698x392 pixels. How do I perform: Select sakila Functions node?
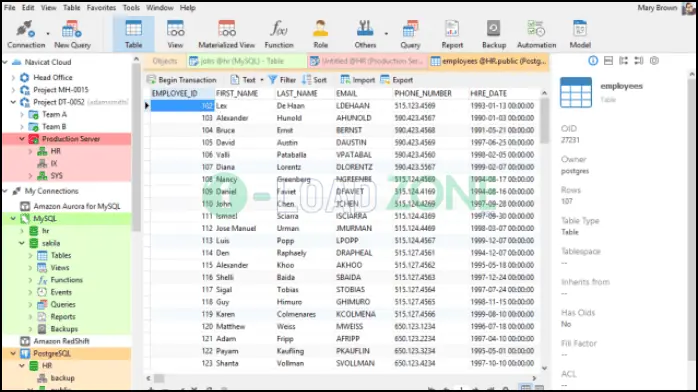point(66,280)
